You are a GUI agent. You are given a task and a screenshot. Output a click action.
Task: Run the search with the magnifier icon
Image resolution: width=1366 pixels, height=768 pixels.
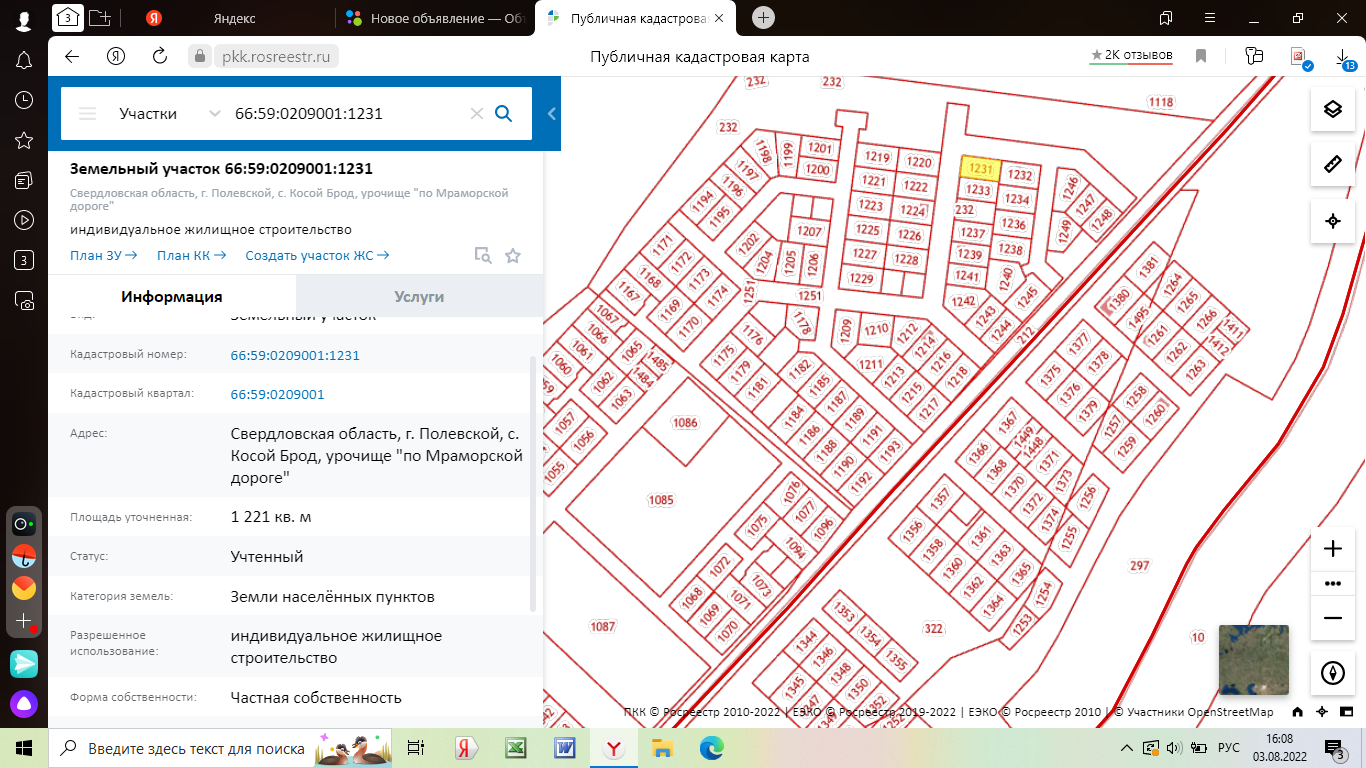tap(504, 114)
